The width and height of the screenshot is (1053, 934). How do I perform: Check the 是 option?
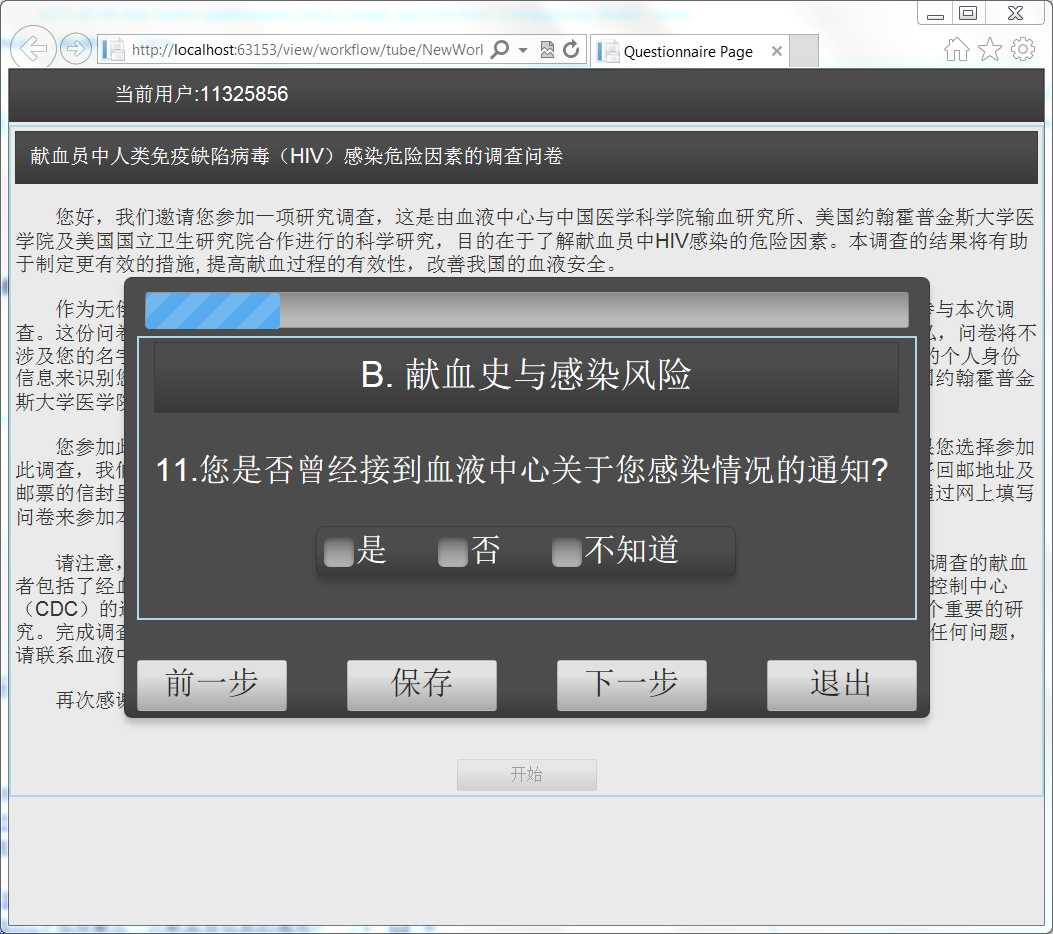pyautogui.click(x=339, y=553)
